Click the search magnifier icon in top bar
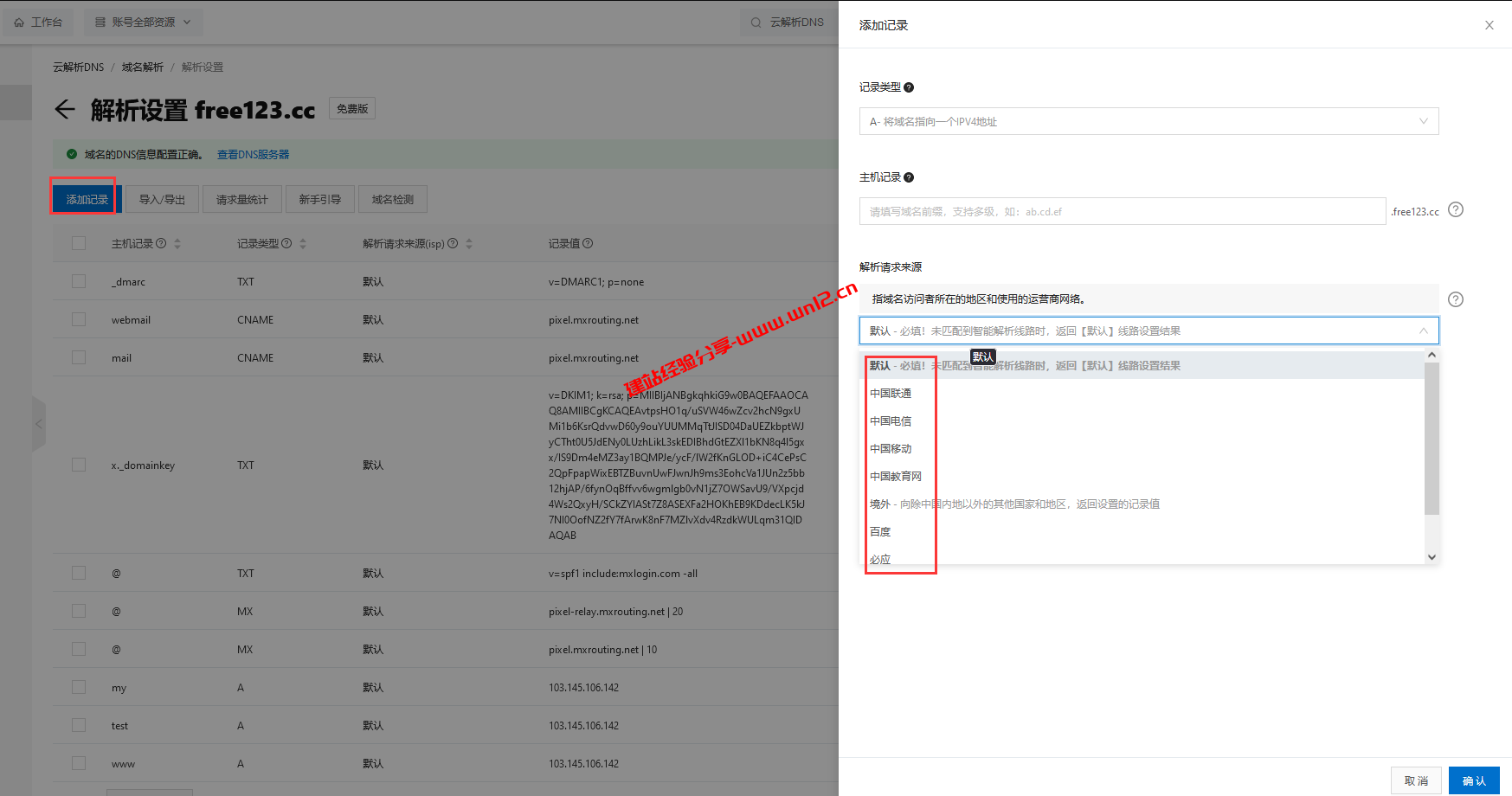Screen dimensions: 1512x796 coord(755,22)
